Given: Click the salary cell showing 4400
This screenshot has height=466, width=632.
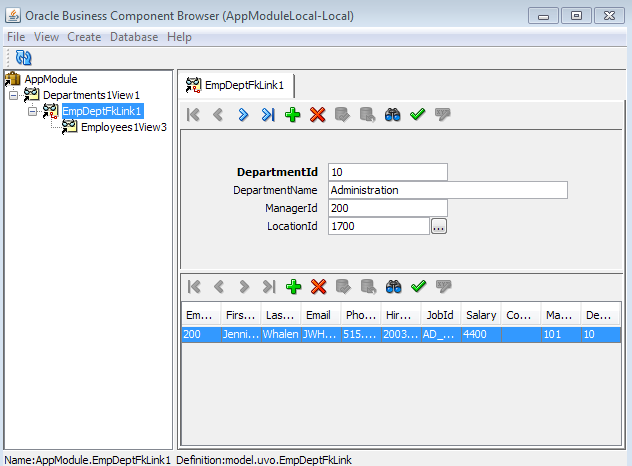Looking at the screenshot, I should pos(481,335).
